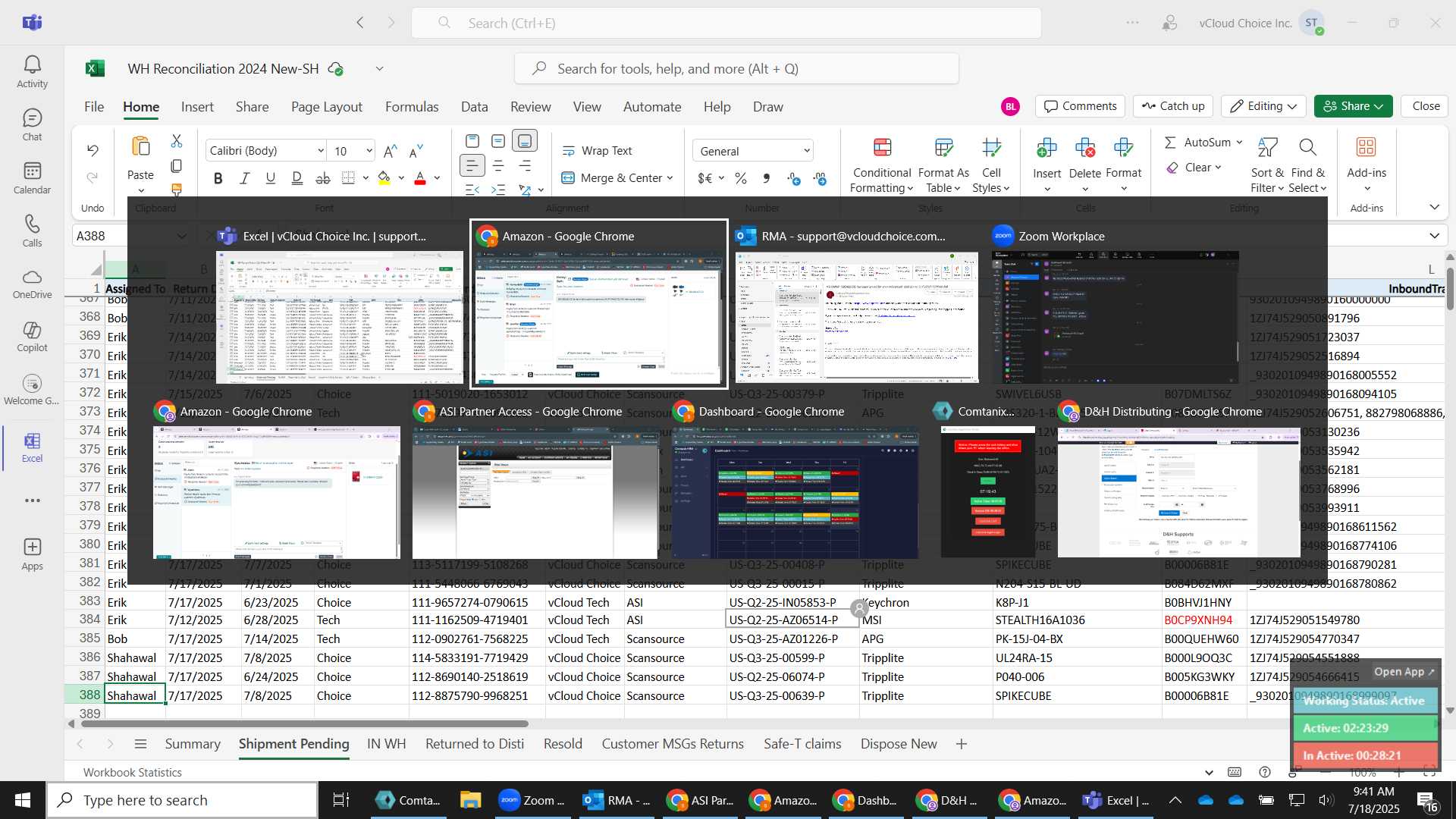Screen dimensions: 1456x819
Task: Open Calendar in Teams sidebar
Action: 32,178
